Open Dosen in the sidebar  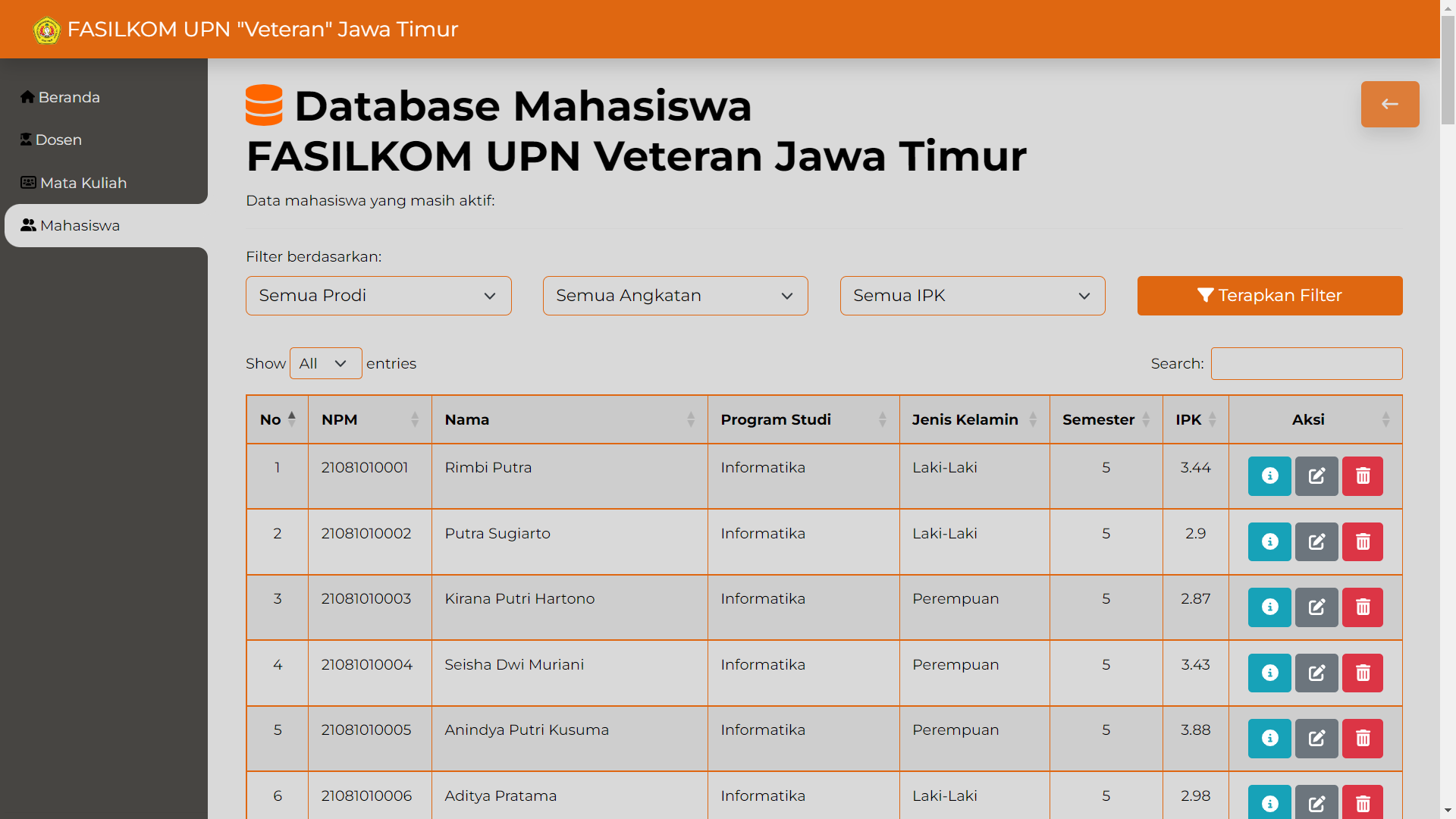(x=52, y=140)
